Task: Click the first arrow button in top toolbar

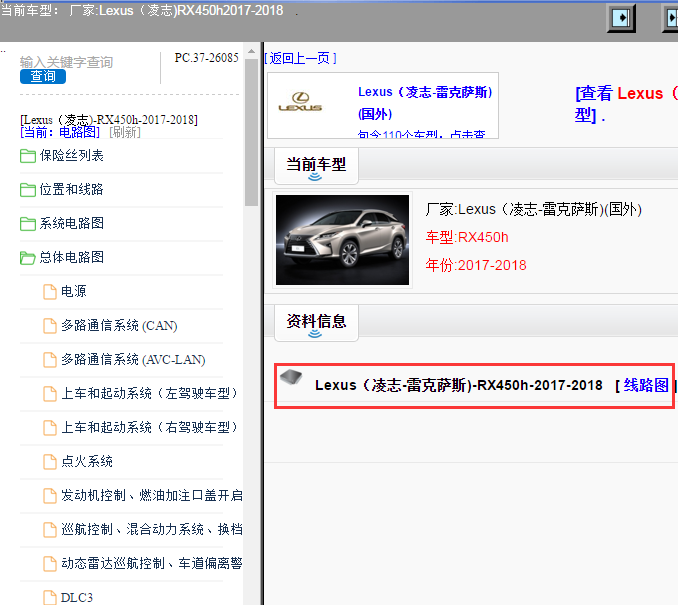Action: (x=621, y=18)
